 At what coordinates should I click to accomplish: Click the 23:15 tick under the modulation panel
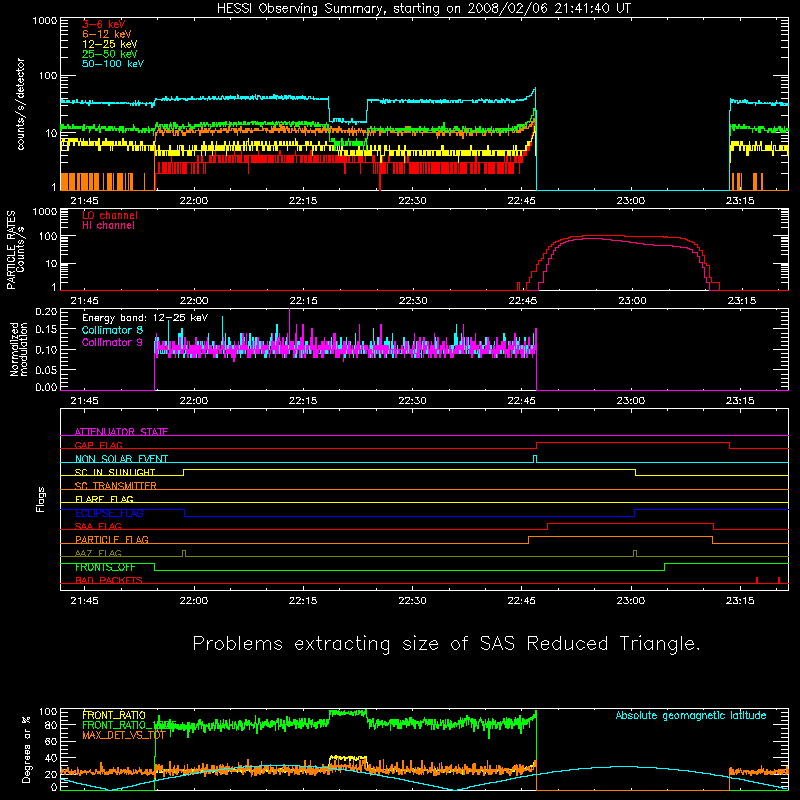click(740, 401)
